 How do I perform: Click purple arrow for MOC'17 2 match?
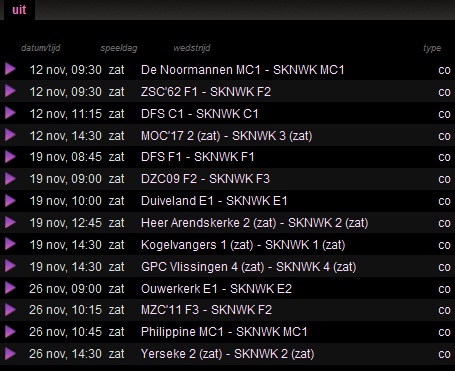[10, 135]
